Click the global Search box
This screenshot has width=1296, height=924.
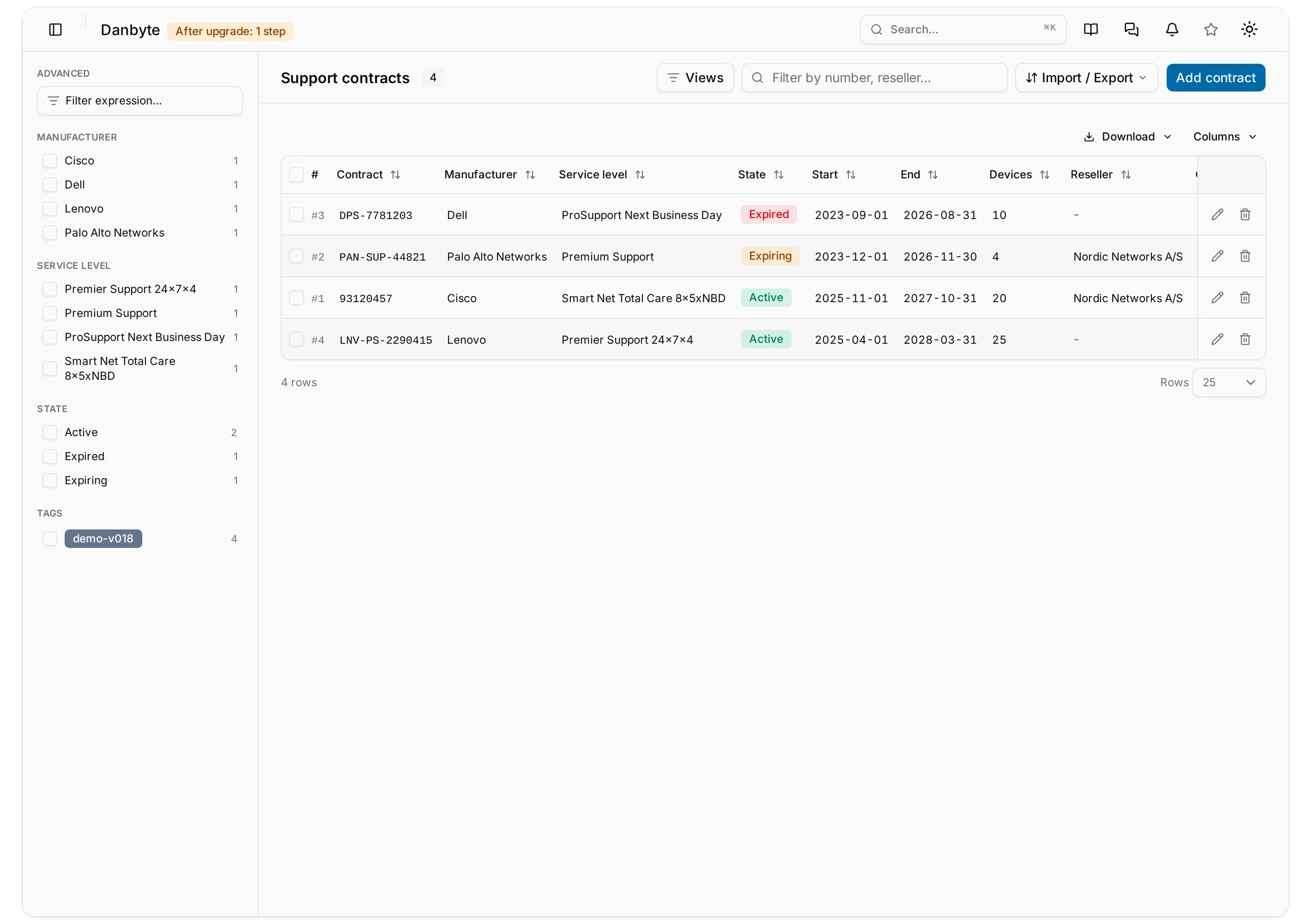click(x=963, y=29)
